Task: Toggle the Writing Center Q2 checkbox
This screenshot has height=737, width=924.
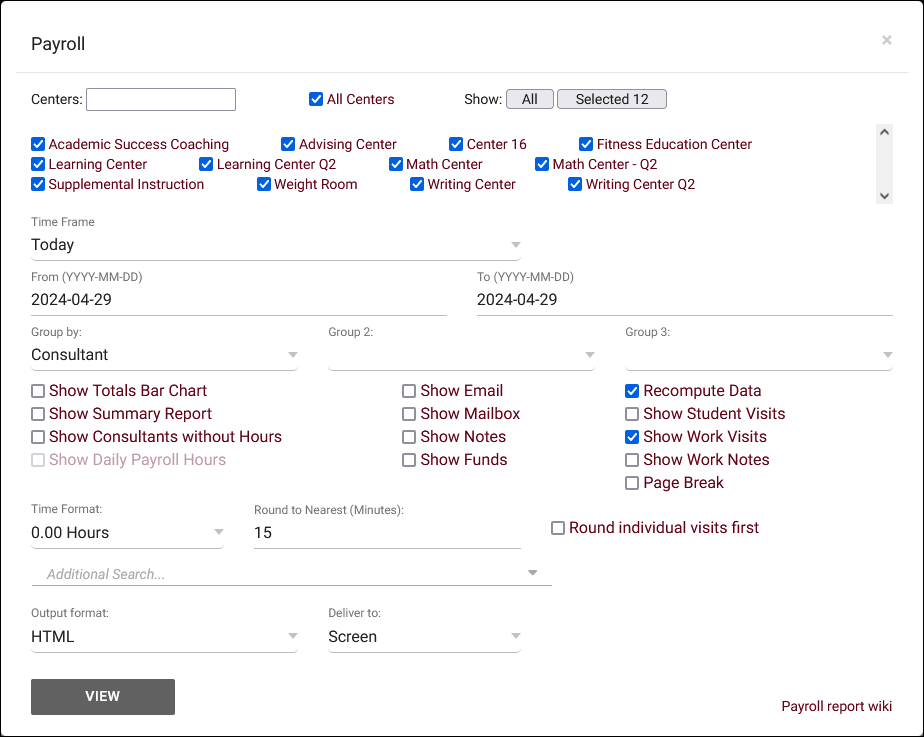Action: tap(575, 184)
